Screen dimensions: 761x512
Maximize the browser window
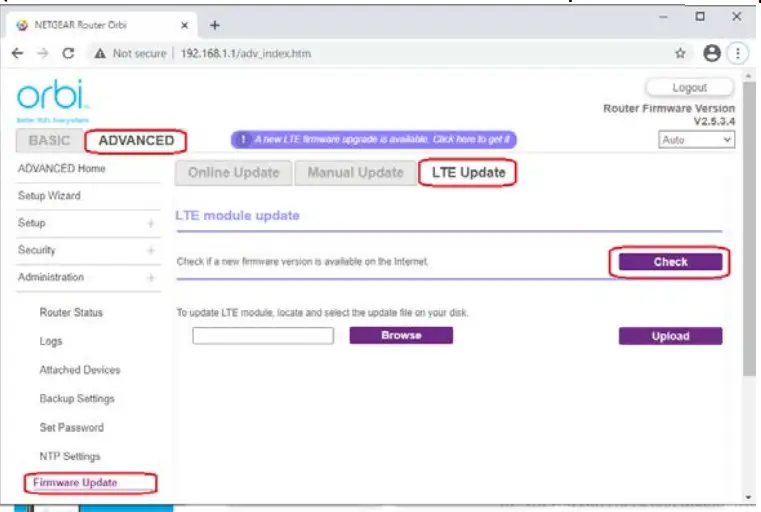click(x=700, y=17)
